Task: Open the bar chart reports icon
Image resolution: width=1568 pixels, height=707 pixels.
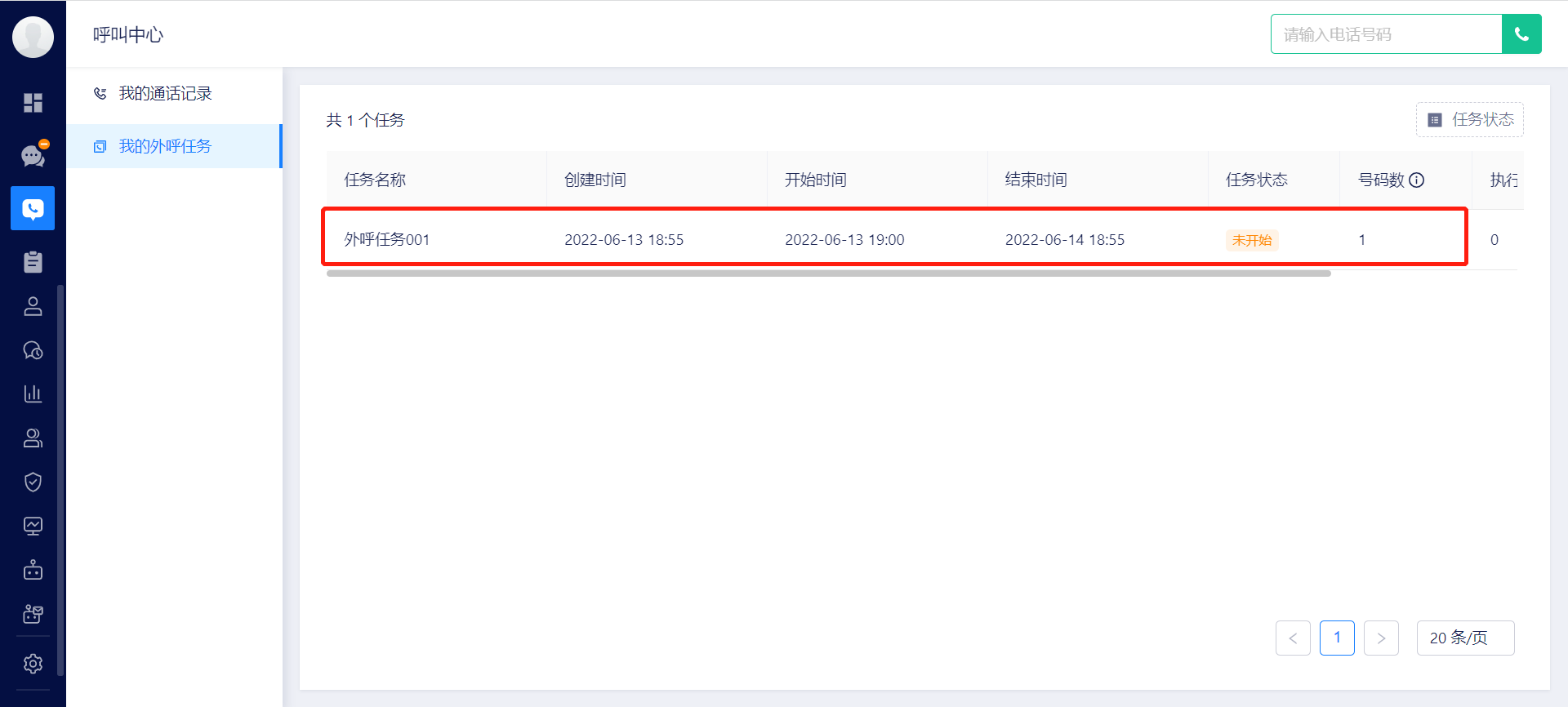Action: [33, 394]
